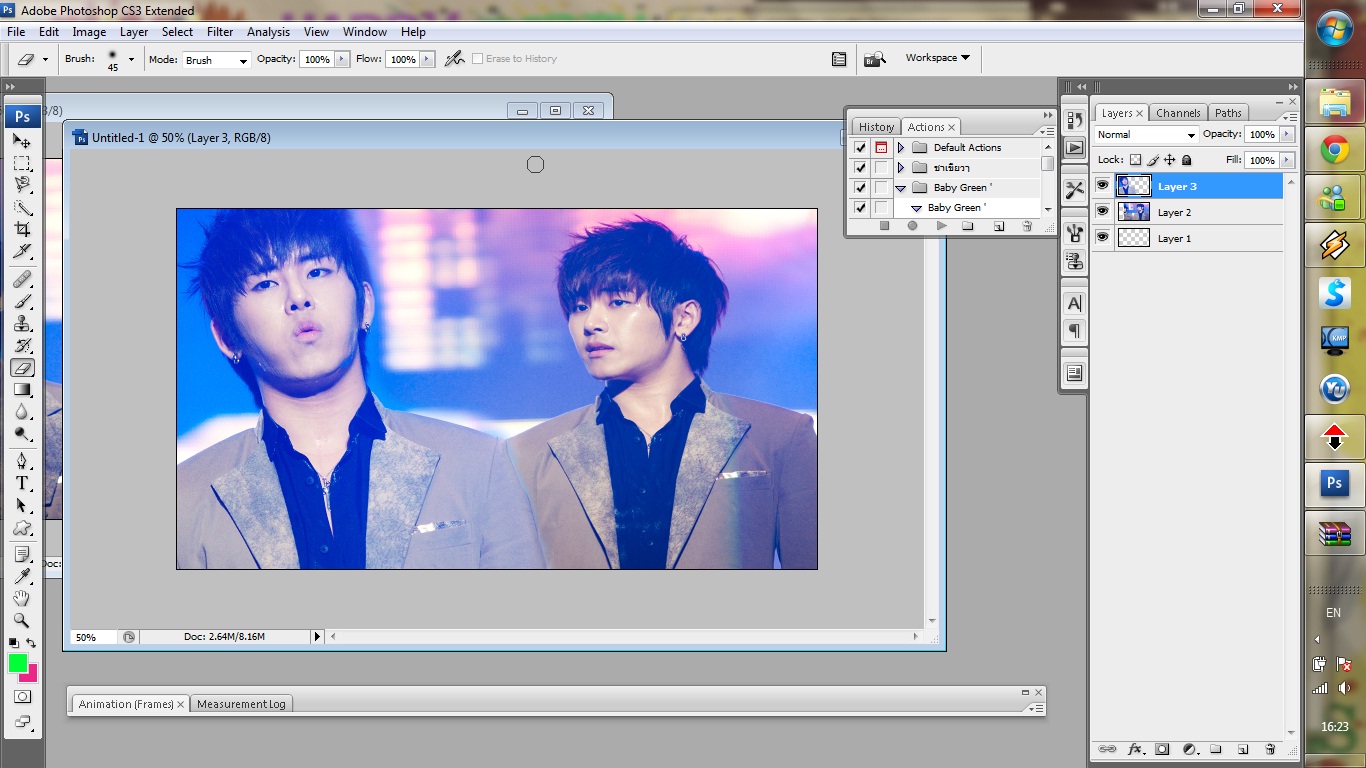Switch to the Measurement Log tab
Screen dimensions: 1366x768
(241, 704)
